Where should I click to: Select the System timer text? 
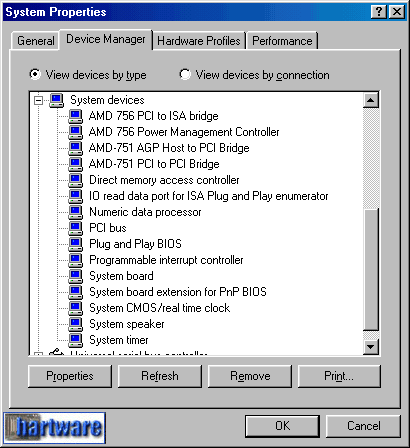coord(119,340)
